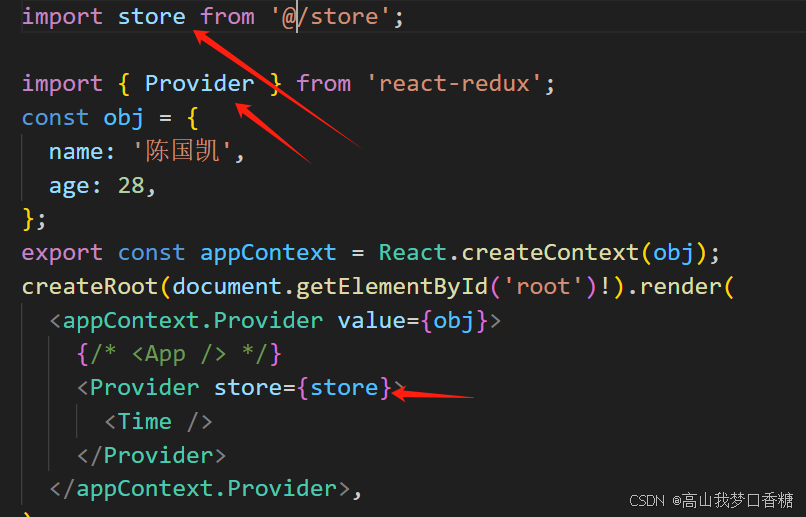The width and height of the screenshot is (806, 517).
Task: Click 'react-redux' module string
Action: [x=454, y=84]
